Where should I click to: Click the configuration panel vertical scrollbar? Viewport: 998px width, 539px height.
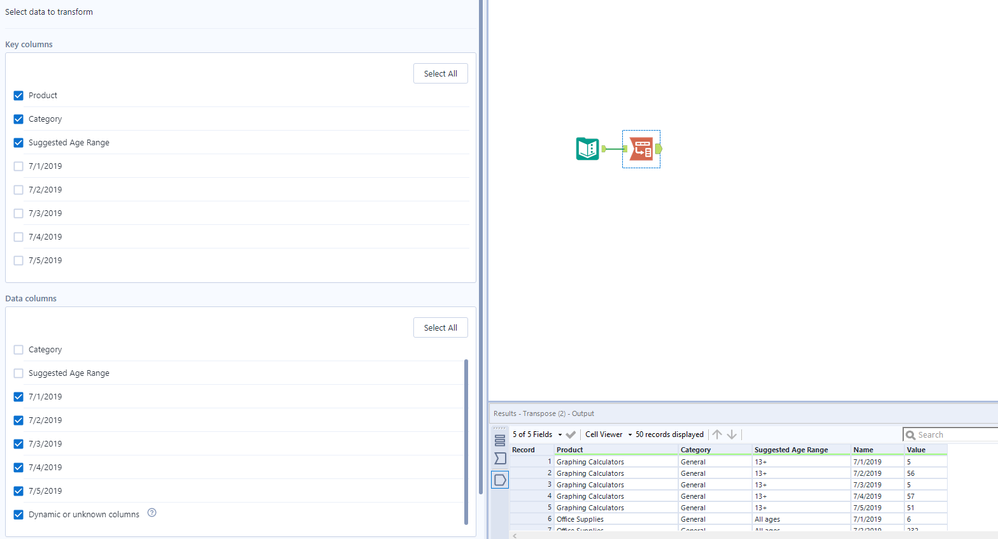[x=481, y=247]
